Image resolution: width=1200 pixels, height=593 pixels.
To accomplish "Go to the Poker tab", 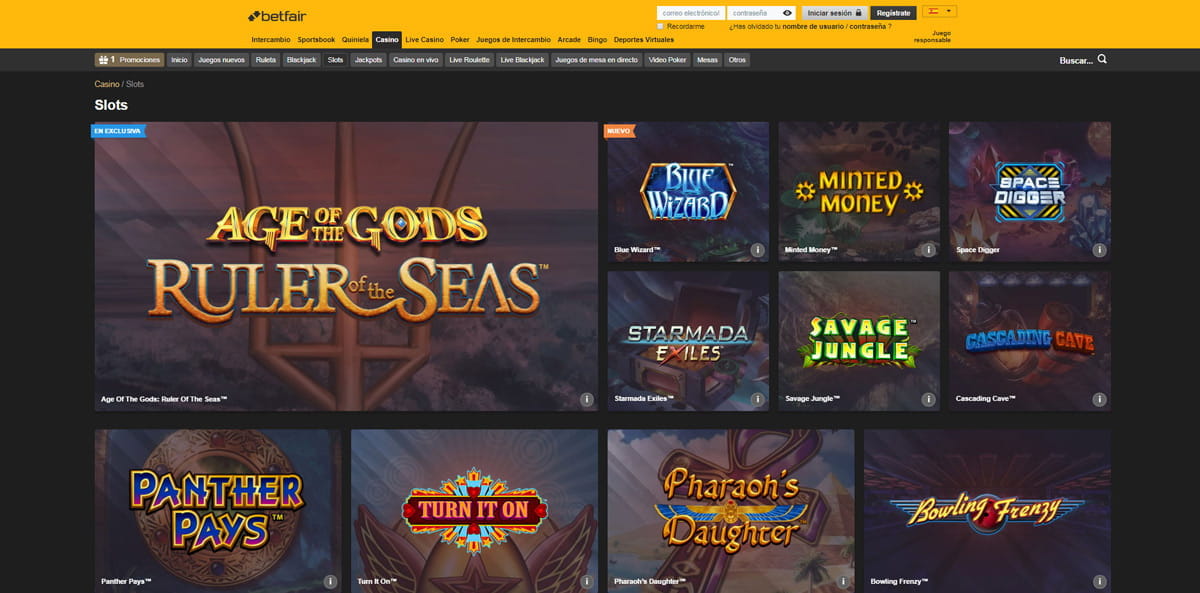I will [x=460, y=40].
